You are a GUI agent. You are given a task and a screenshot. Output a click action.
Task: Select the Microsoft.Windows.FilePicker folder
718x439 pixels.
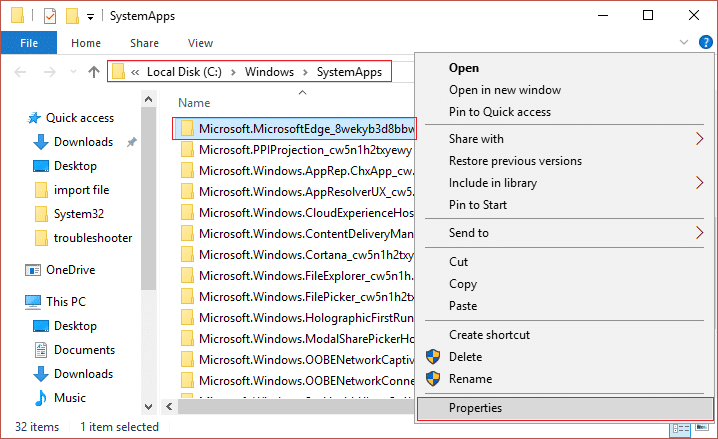point(296,297)
